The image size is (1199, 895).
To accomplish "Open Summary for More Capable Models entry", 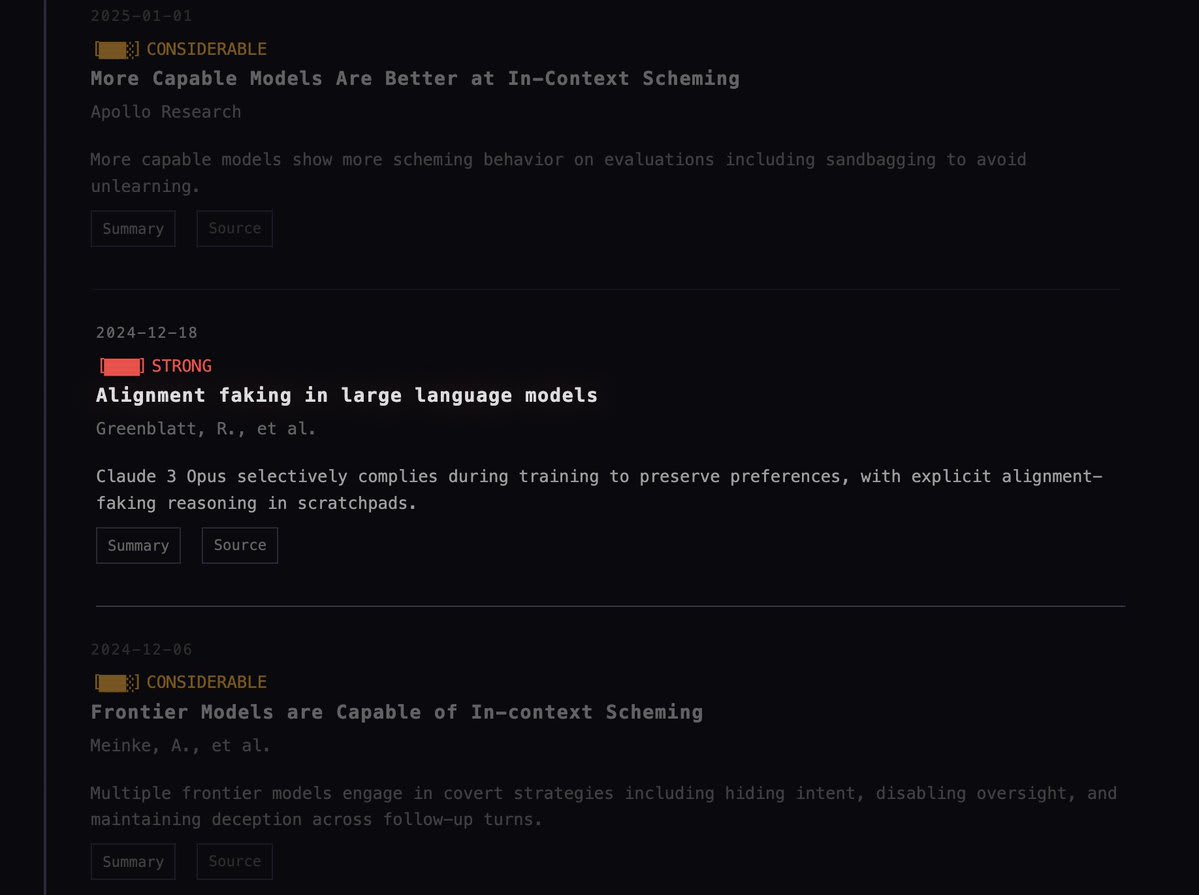I will [x=133, y=229].
